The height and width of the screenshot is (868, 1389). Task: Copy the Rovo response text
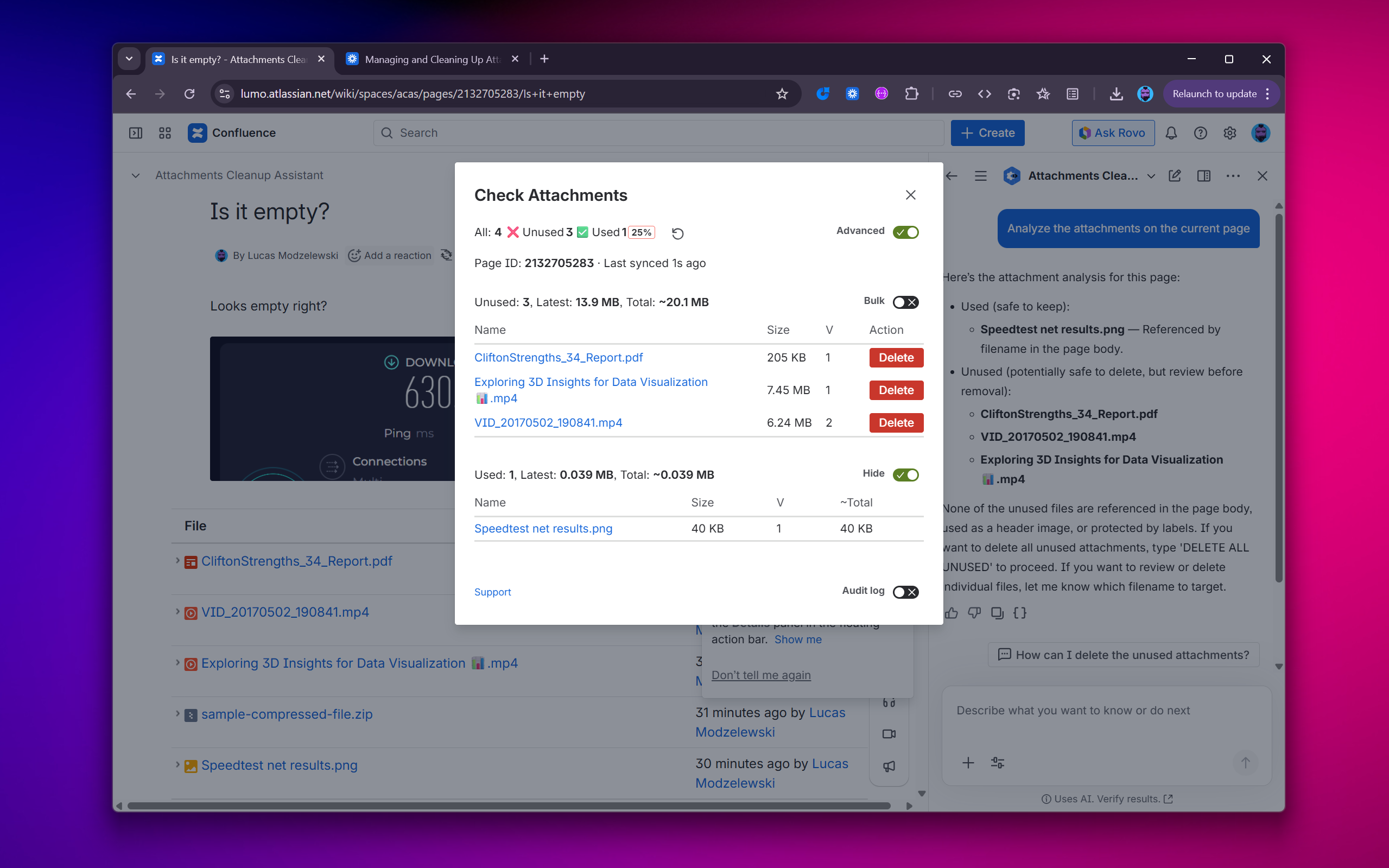998,613
